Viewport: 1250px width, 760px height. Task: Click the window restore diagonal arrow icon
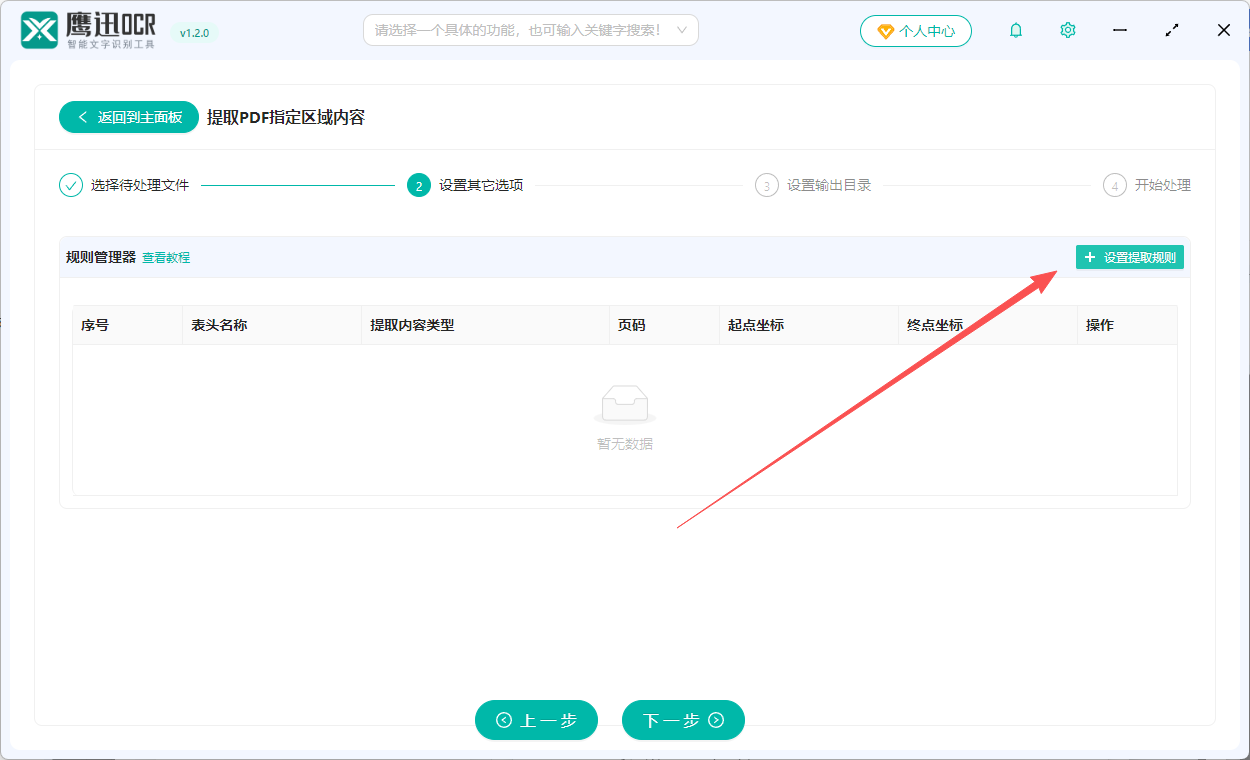click(x=1171, y=30)
